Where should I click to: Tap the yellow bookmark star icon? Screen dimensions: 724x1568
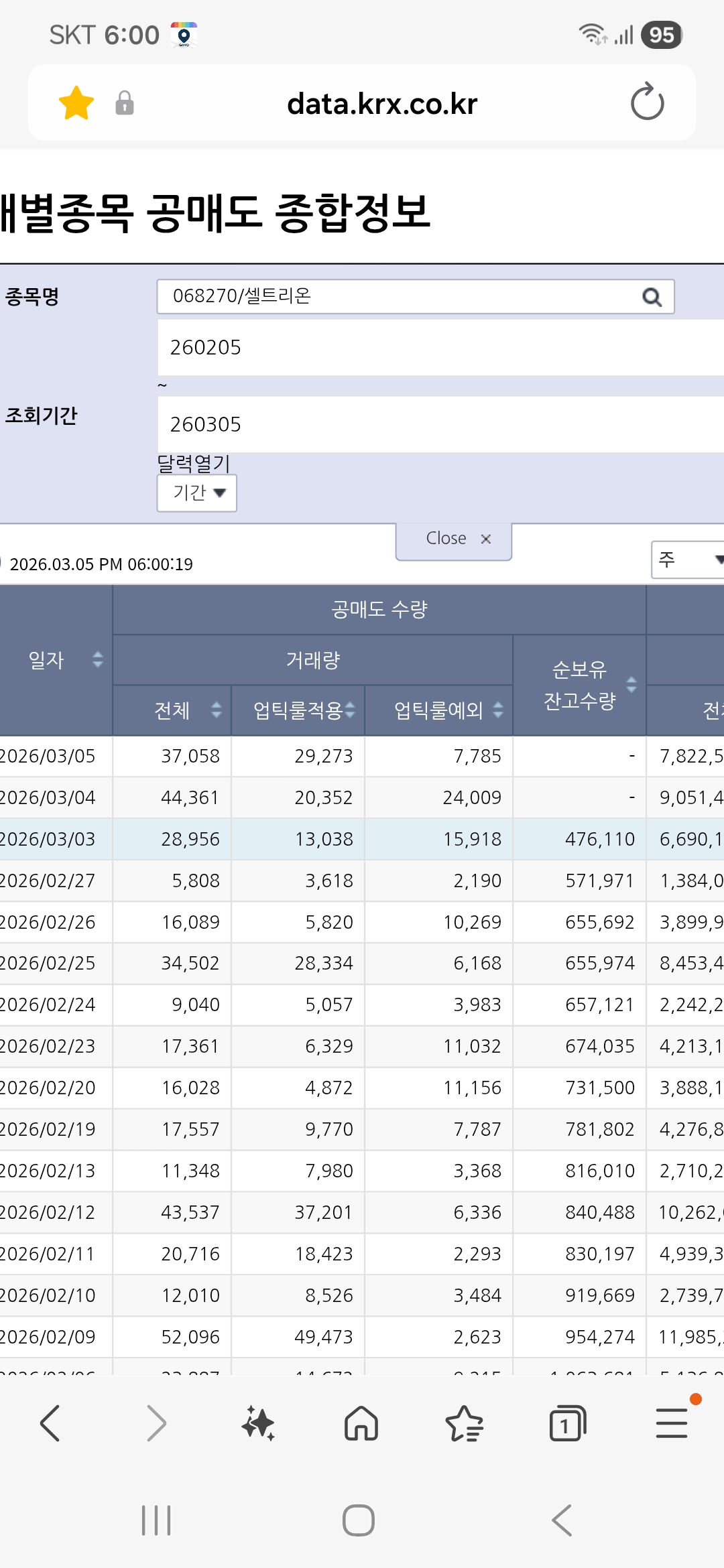click(x=76, y=103)
